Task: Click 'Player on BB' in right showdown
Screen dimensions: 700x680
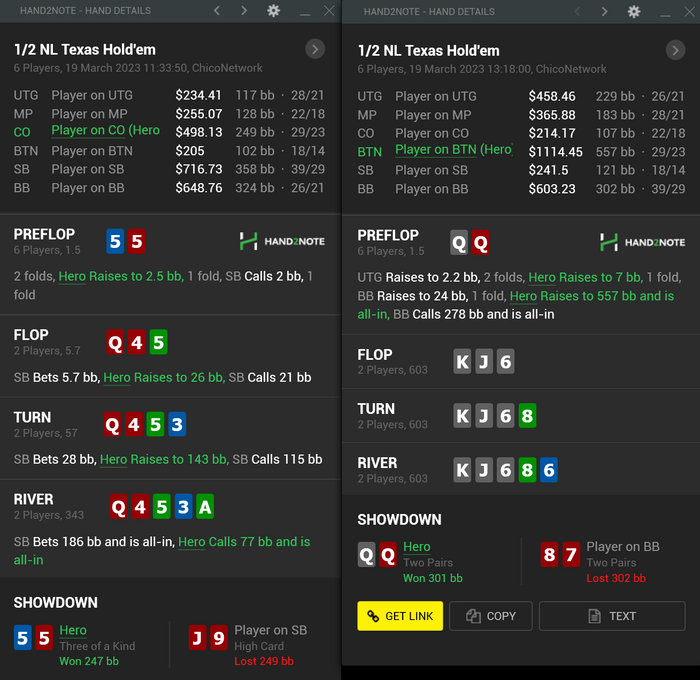Action: pos(623,547)
